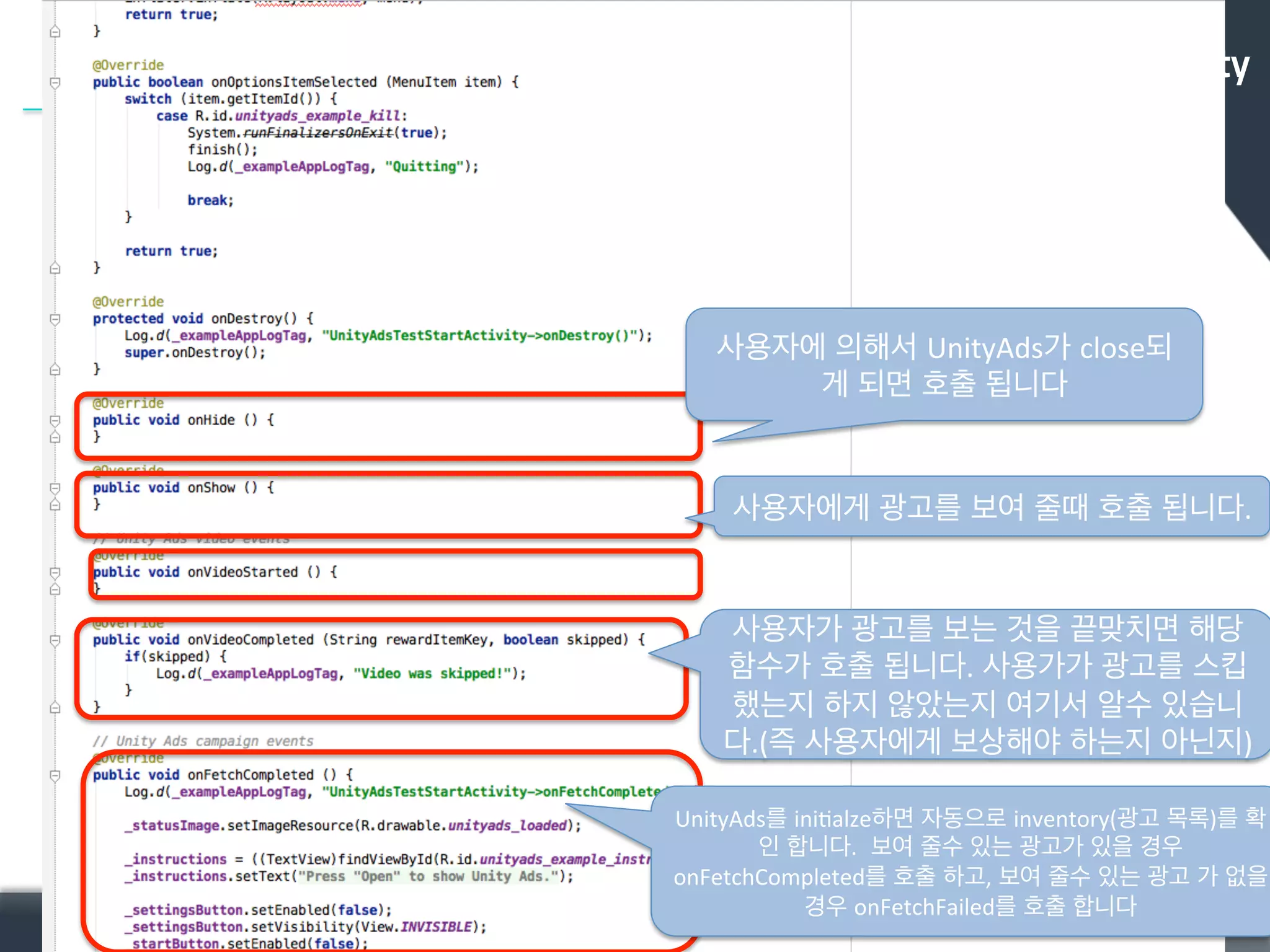Click the fold-end marker closing onShow method

click(55, 505)
